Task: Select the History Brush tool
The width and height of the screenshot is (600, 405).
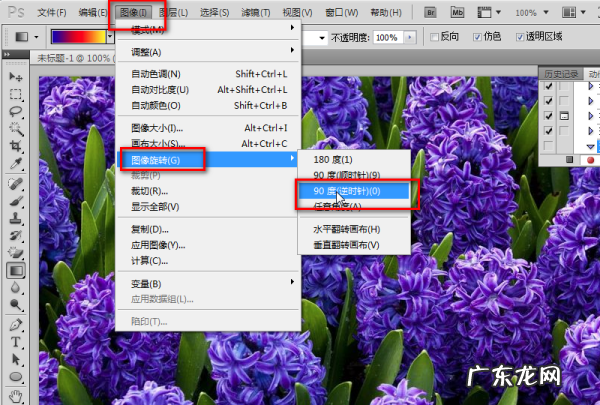Action: tap(16, 235)
